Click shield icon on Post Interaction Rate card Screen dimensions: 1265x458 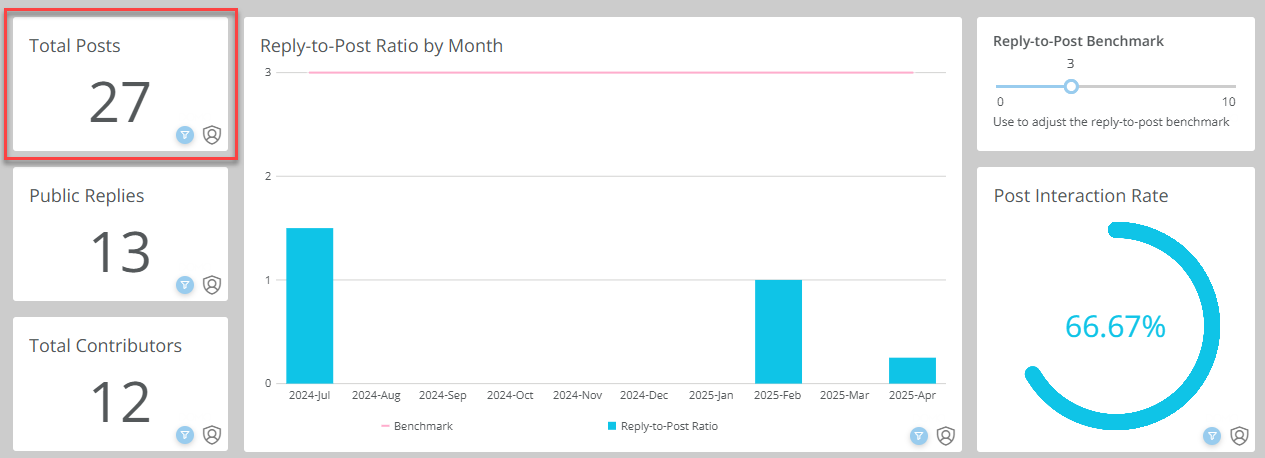tap(1239, 436)
